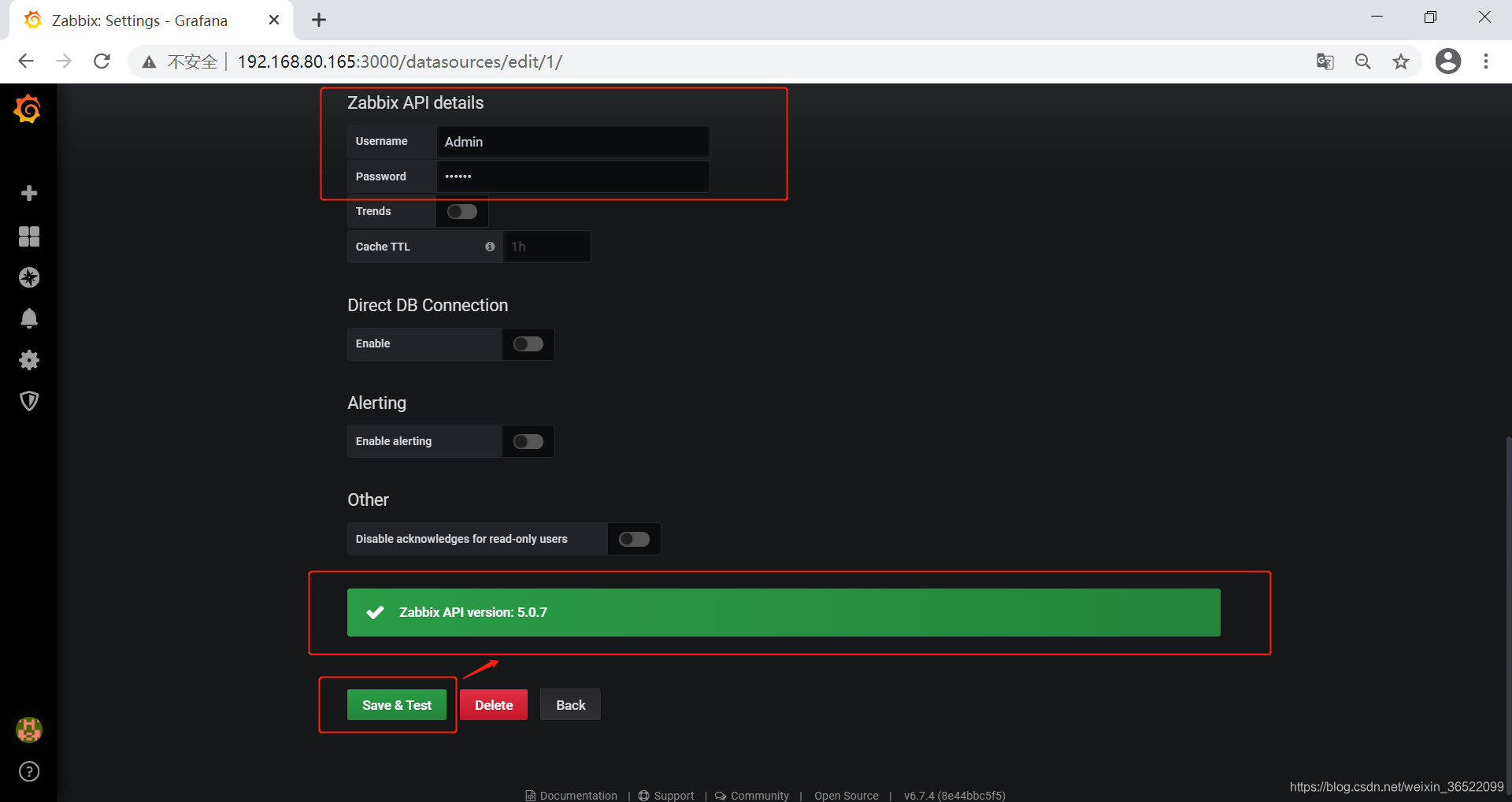Image resolution: width=1512 pixels, height=802 pixels.
Task: Toggle the Trends switch
Action: pos(462,211)
